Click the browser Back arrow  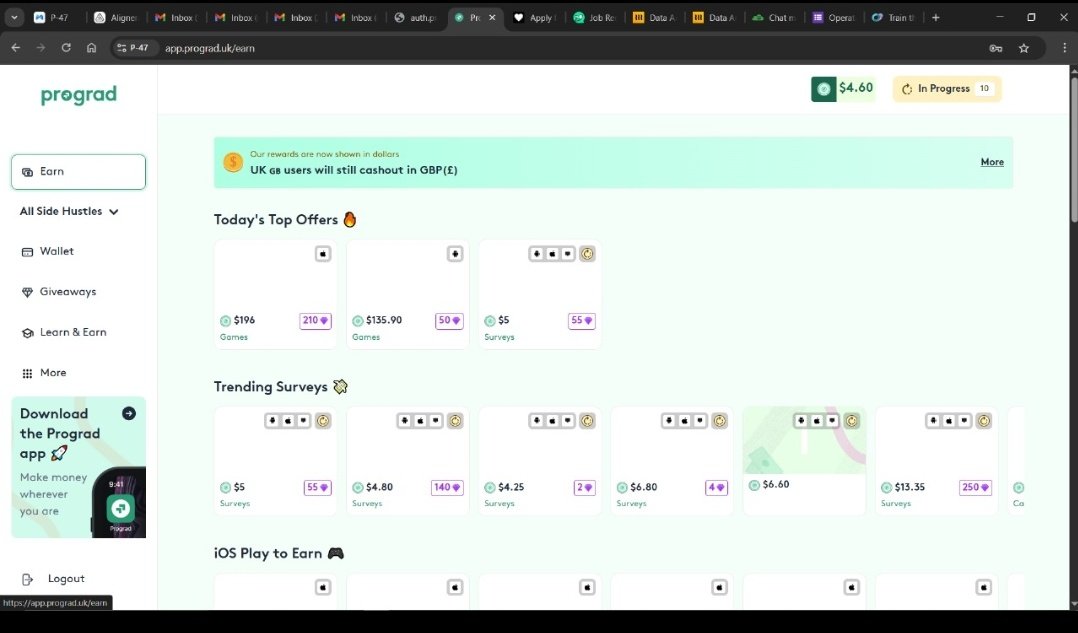tap(16, 48)
